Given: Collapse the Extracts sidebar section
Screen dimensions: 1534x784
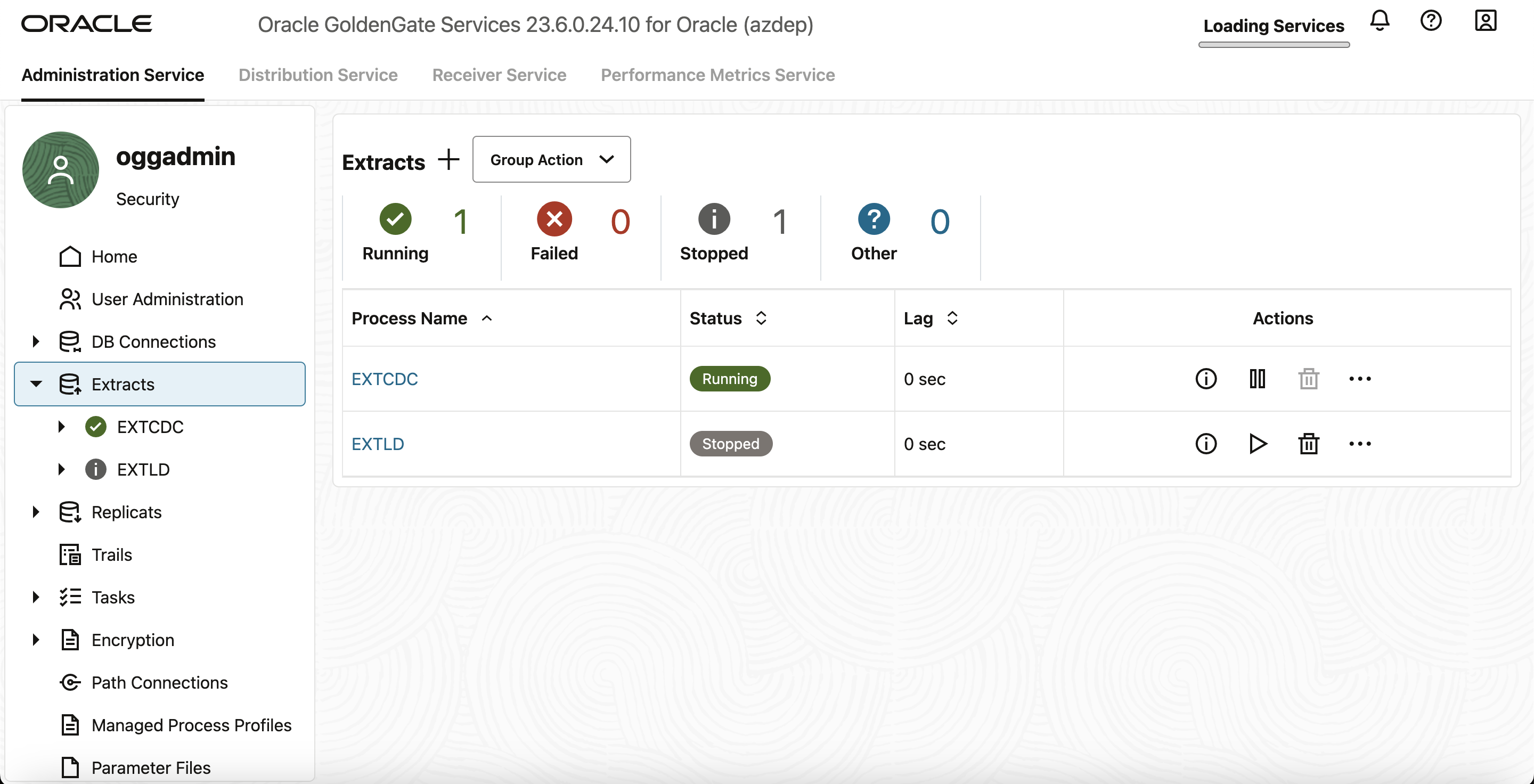Looking at the screenshot, I should (36, 384).
